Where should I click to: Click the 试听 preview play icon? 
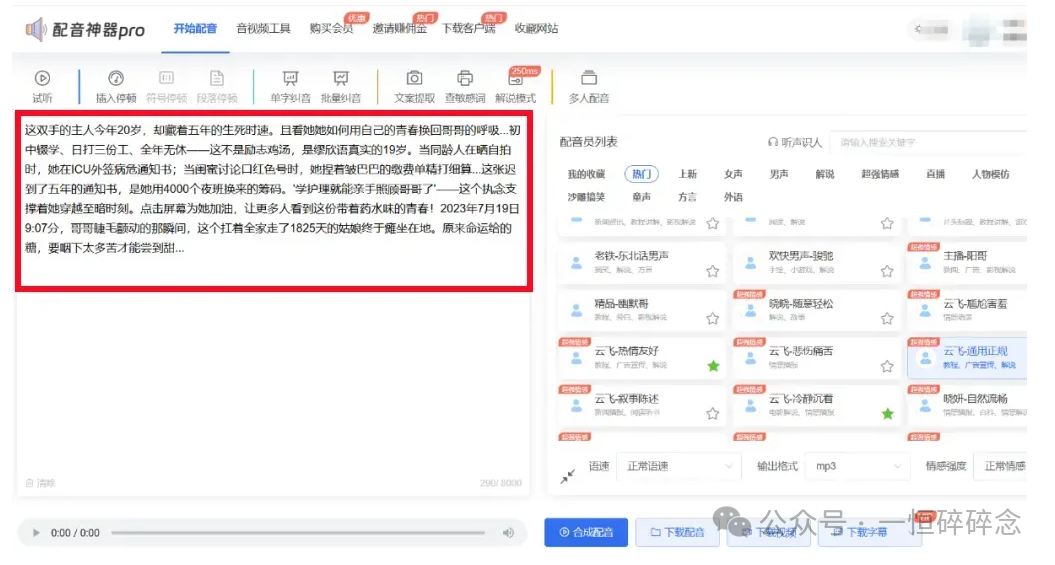pyautogui.click(x=42, y=79)
